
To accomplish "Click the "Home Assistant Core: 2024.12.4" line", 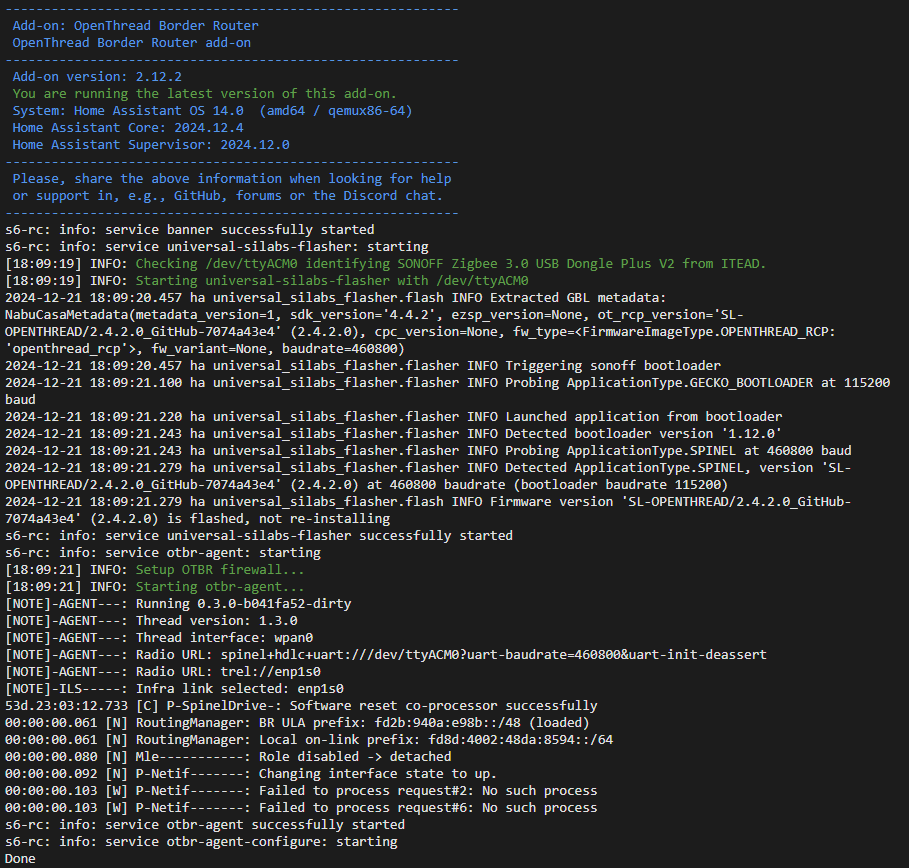I will [128, 128].
